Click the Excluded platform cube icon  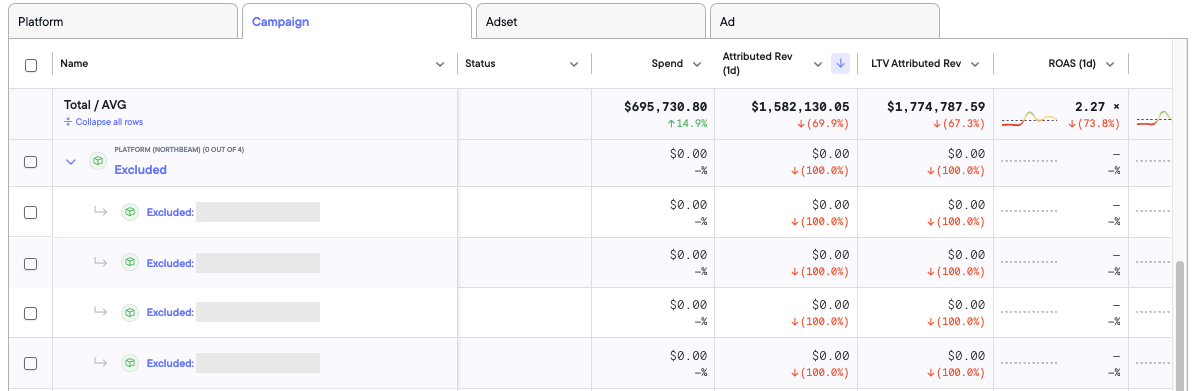(x=97, y=162)
